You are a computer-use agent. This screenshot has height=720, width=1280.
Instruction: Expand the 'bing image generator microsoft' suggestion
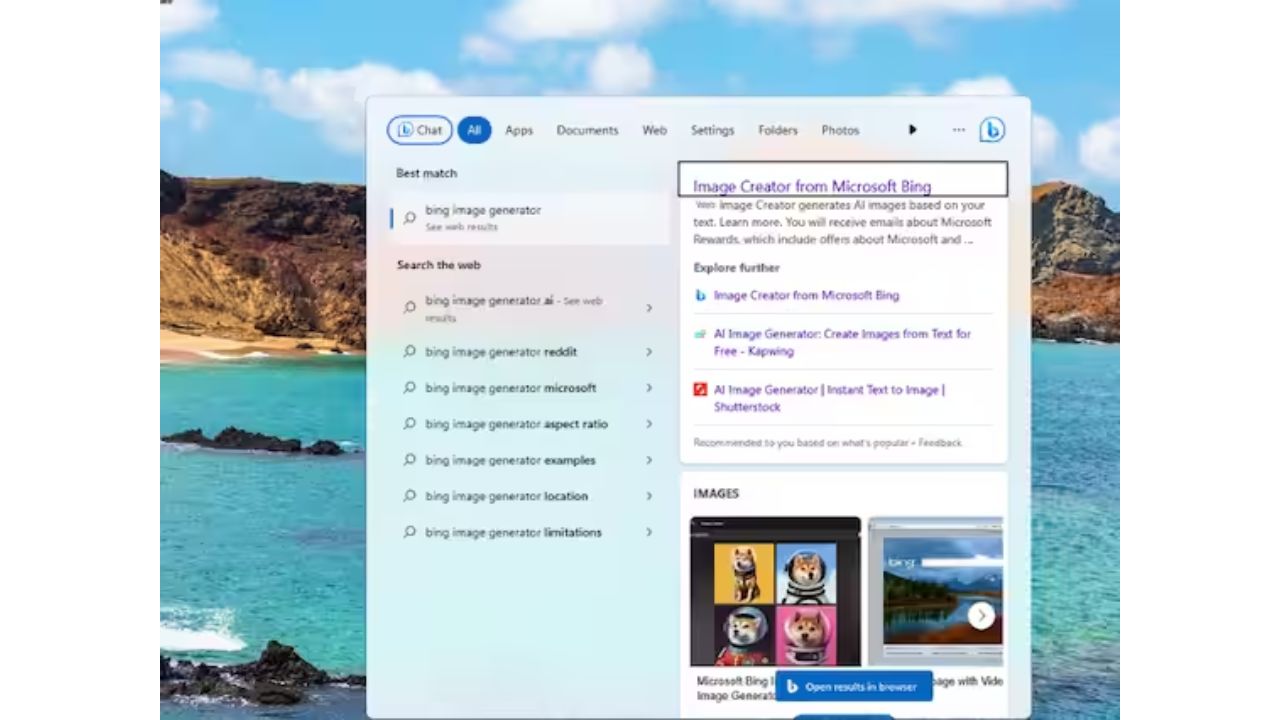(x=649, y=388)
